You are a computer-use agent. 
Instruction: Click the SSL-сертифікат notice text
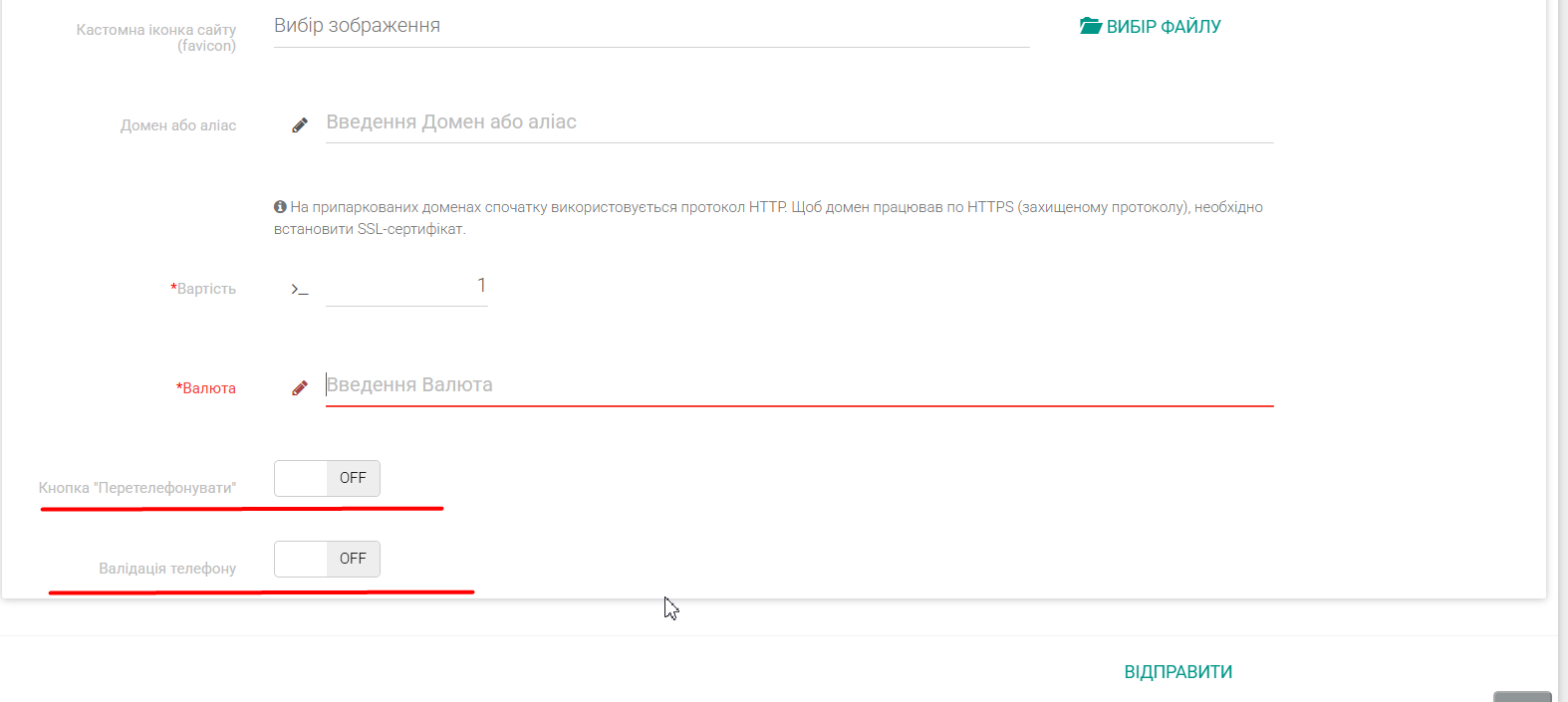767,218
